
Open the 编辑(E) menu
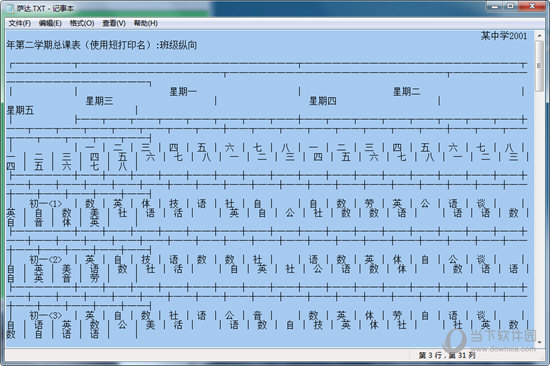50,24
